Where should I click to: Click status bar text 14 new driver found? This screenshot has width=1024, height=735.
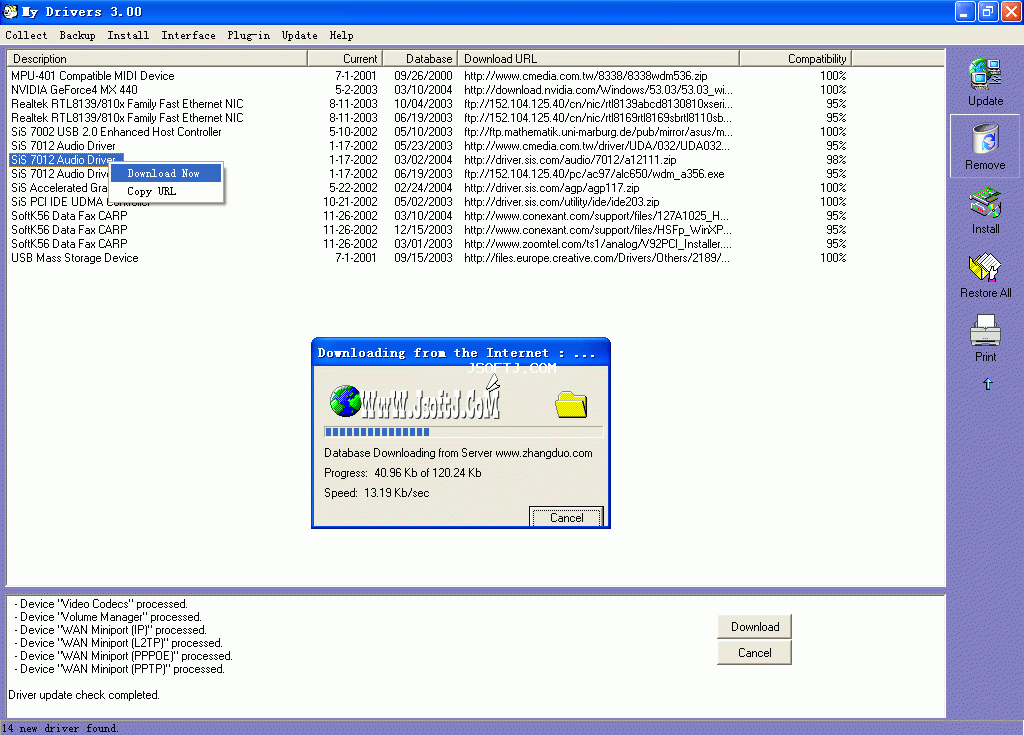tap(59, 728)
